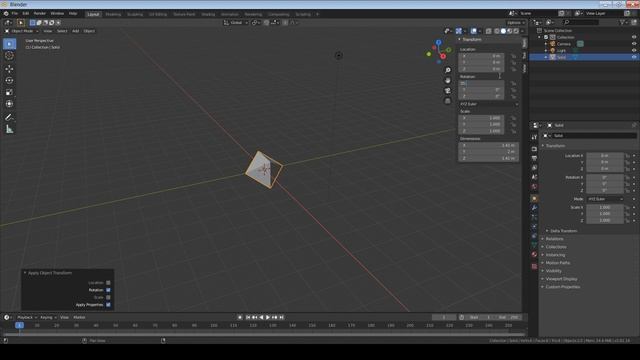Open the timeline Keying popover

48,317
